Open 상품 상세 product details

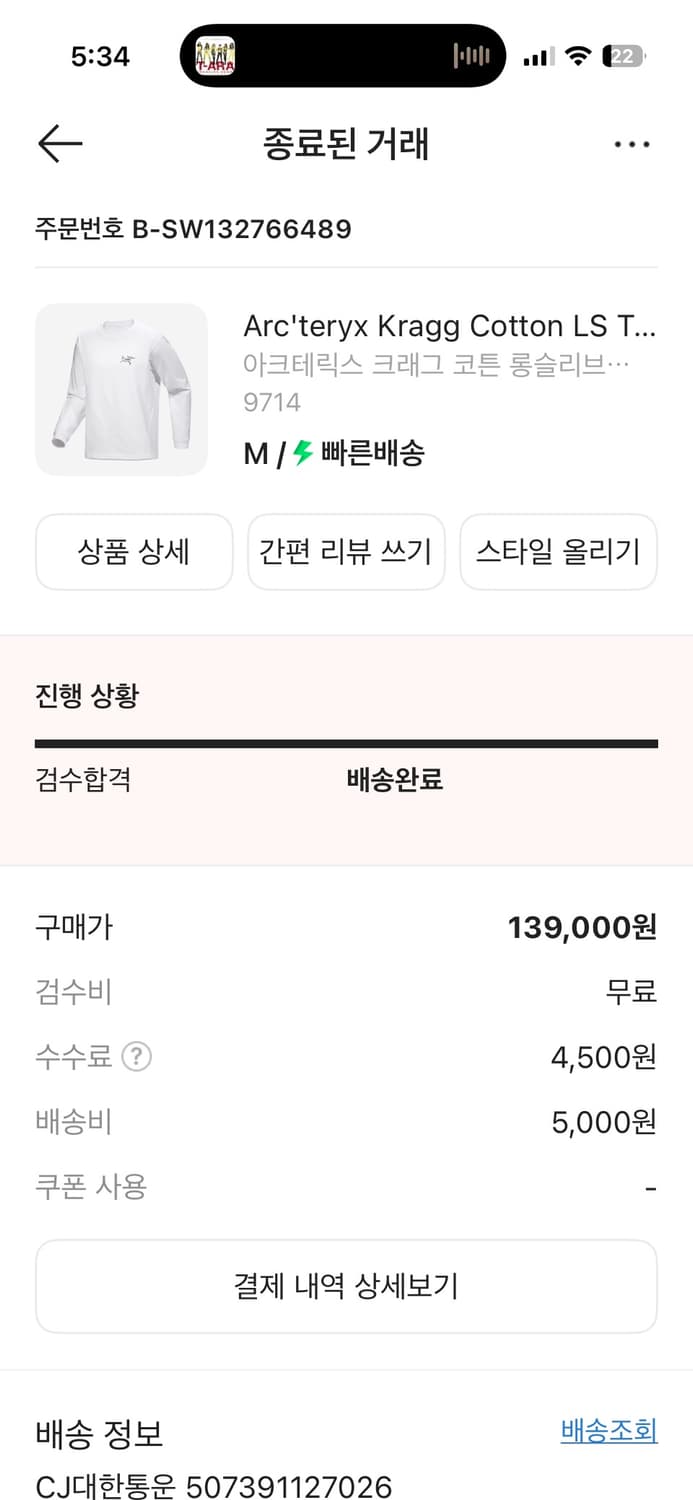[133, 552]
